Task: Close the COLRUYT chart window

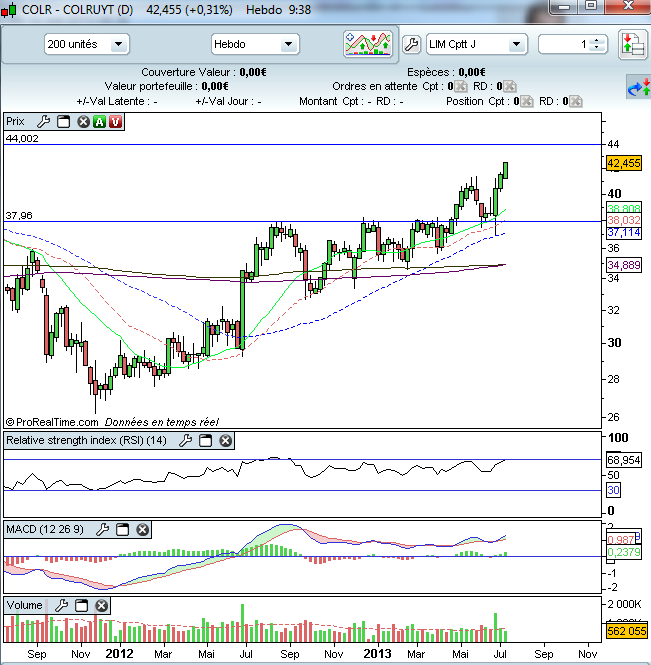Action: (x=628, y=6)
